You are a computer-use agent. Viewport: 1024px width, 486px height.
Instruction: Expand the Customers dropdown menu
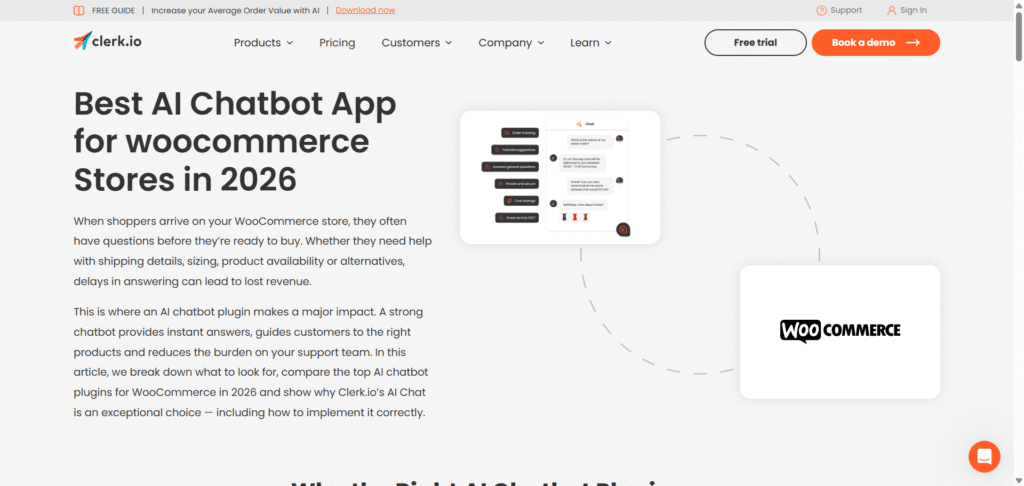click(417, 42)
